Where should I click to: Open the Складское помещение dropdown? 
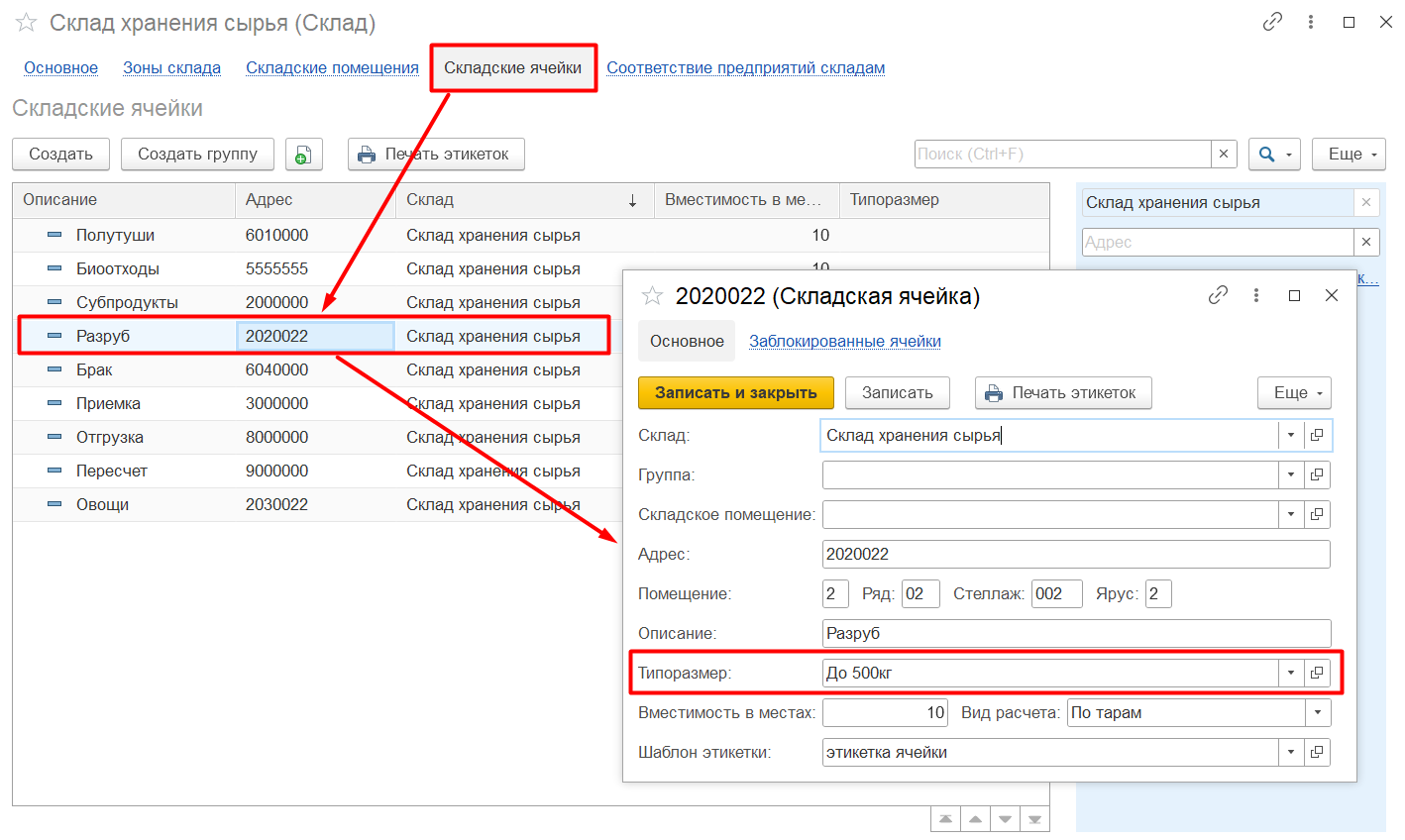[1291, 514]
